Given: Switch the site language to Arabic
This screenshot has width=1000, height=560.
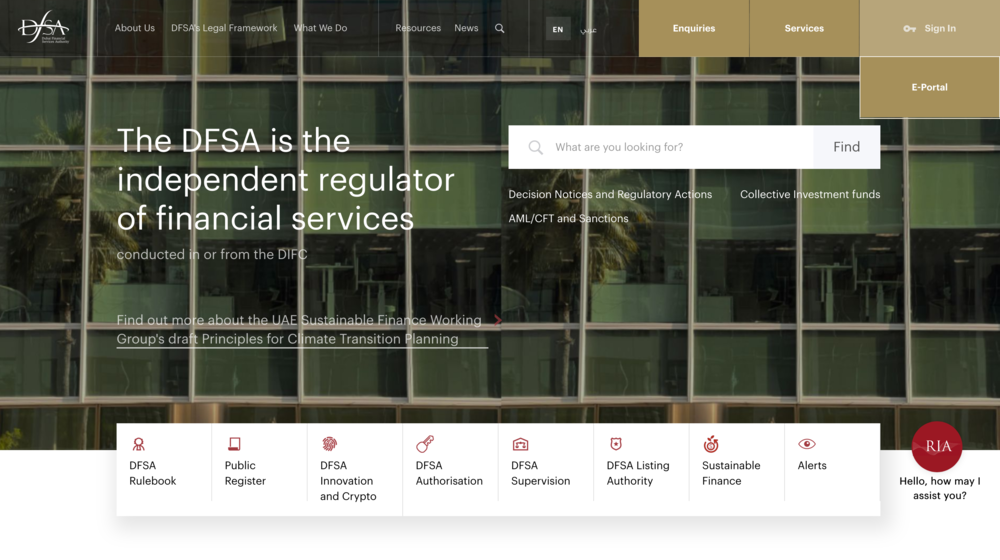Looking at the screenshot, I should tap(588, 29).
